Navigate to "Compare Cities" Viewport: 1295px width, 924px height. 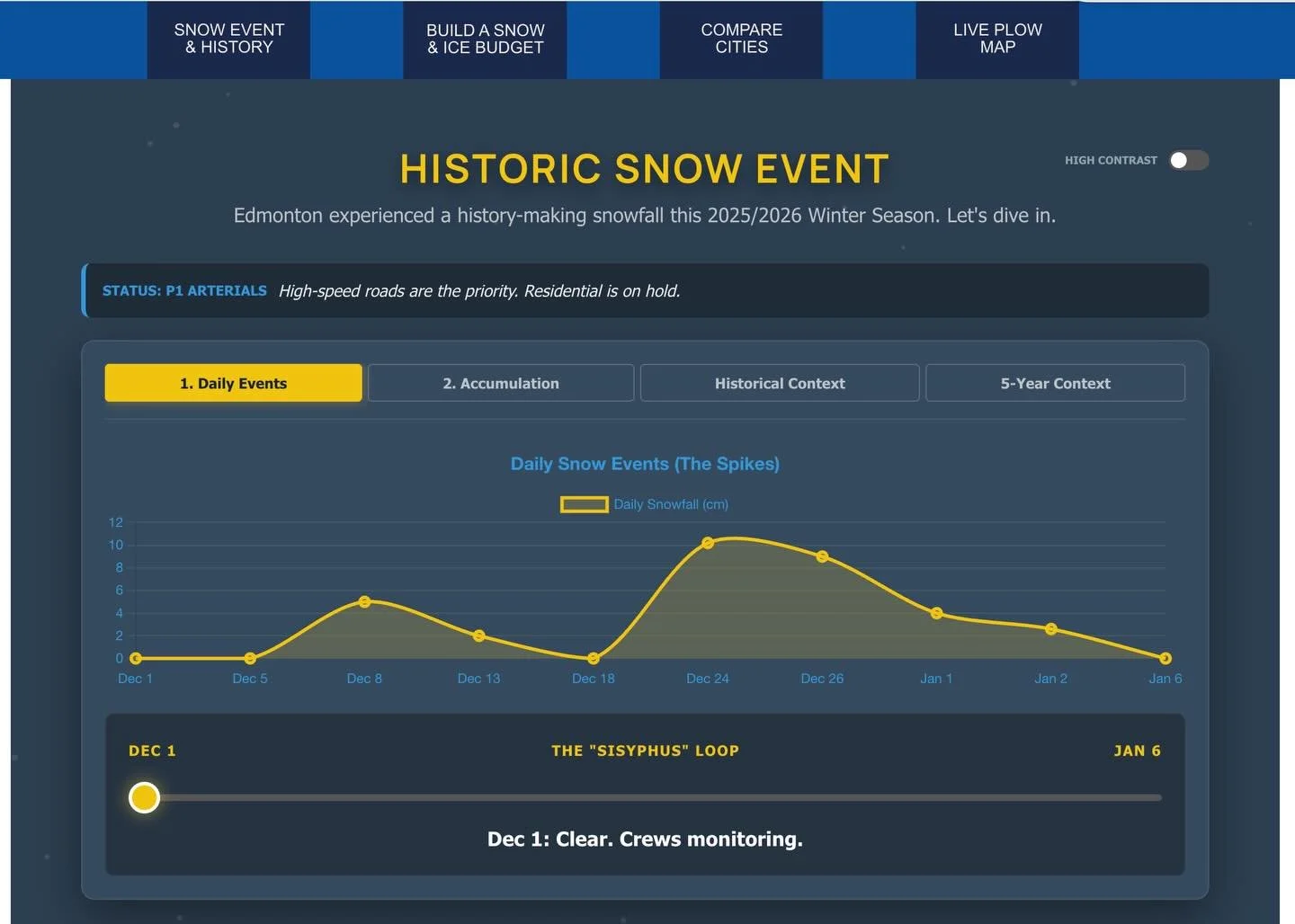[740, 39]
